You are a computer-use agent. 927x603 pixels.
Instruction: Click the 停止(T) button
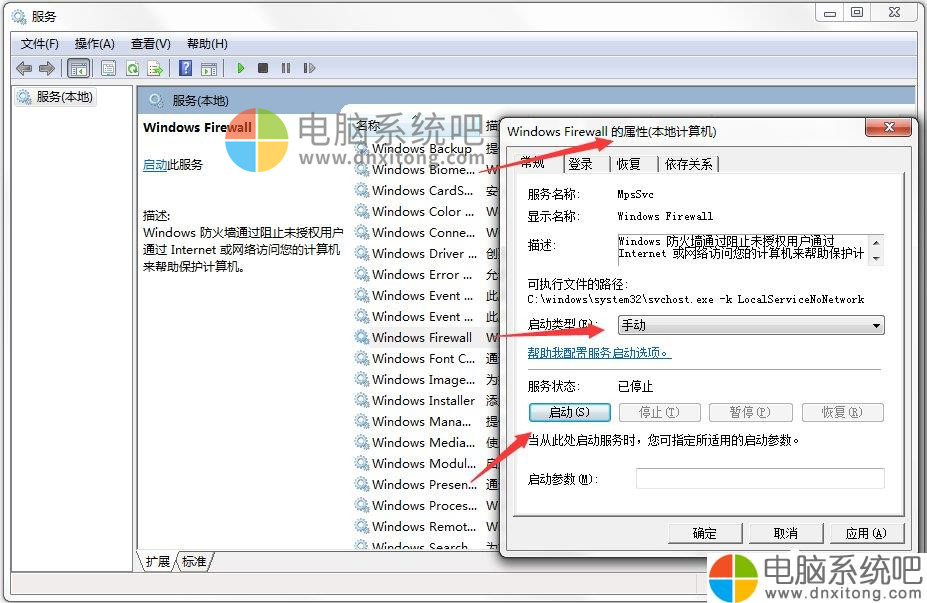[x=659, y=412]
